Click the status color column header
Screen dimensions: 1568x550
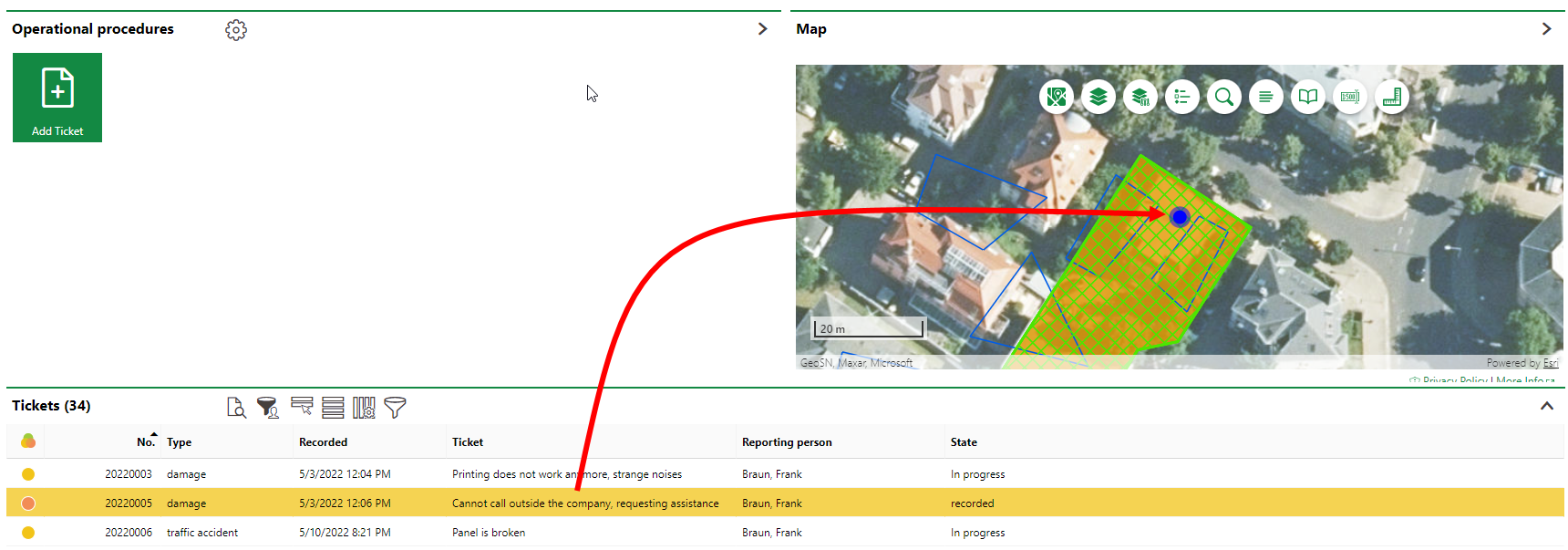[28, 441]
